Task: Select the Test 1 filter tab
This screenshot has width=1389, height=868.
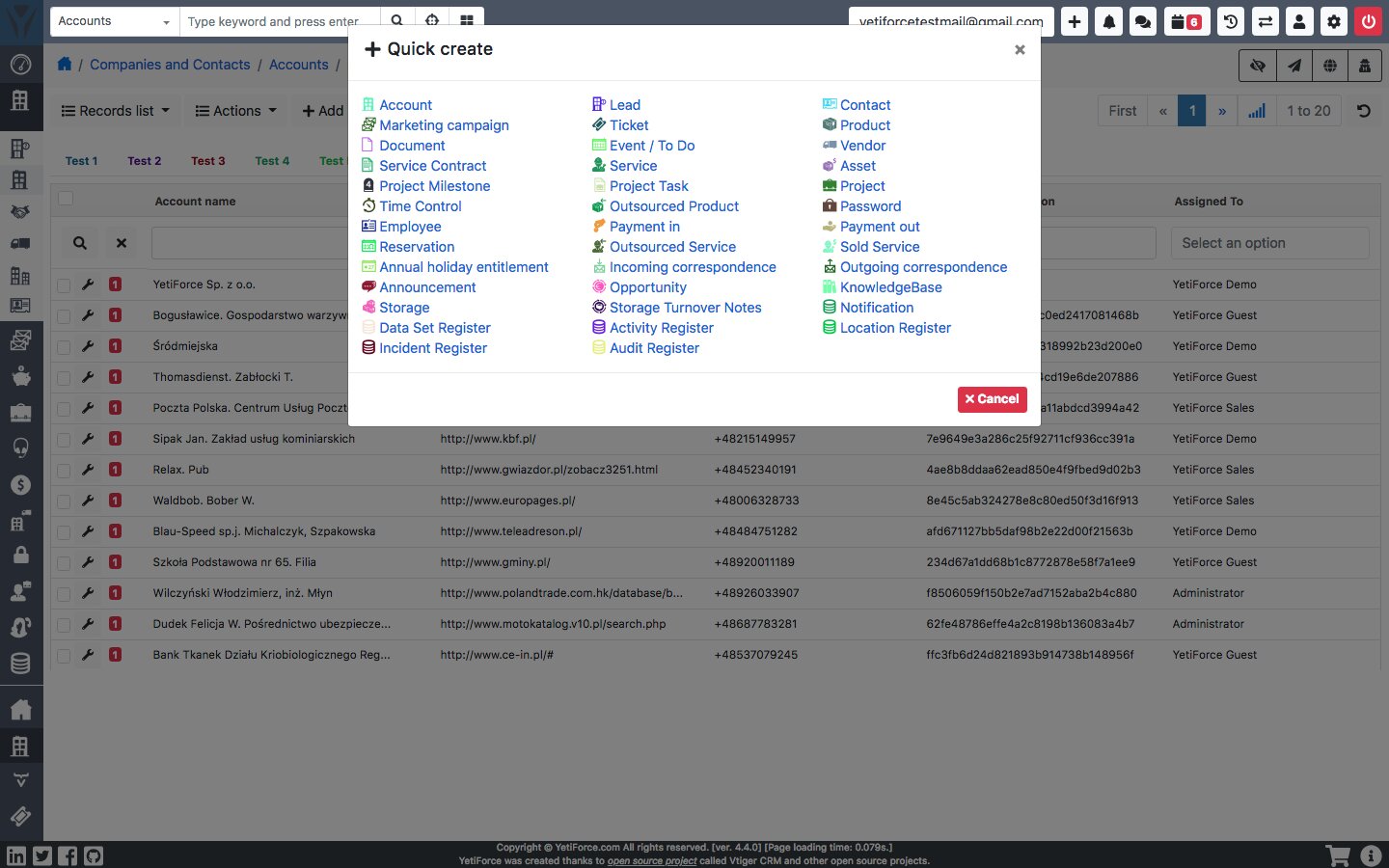Action: [81, 161]
